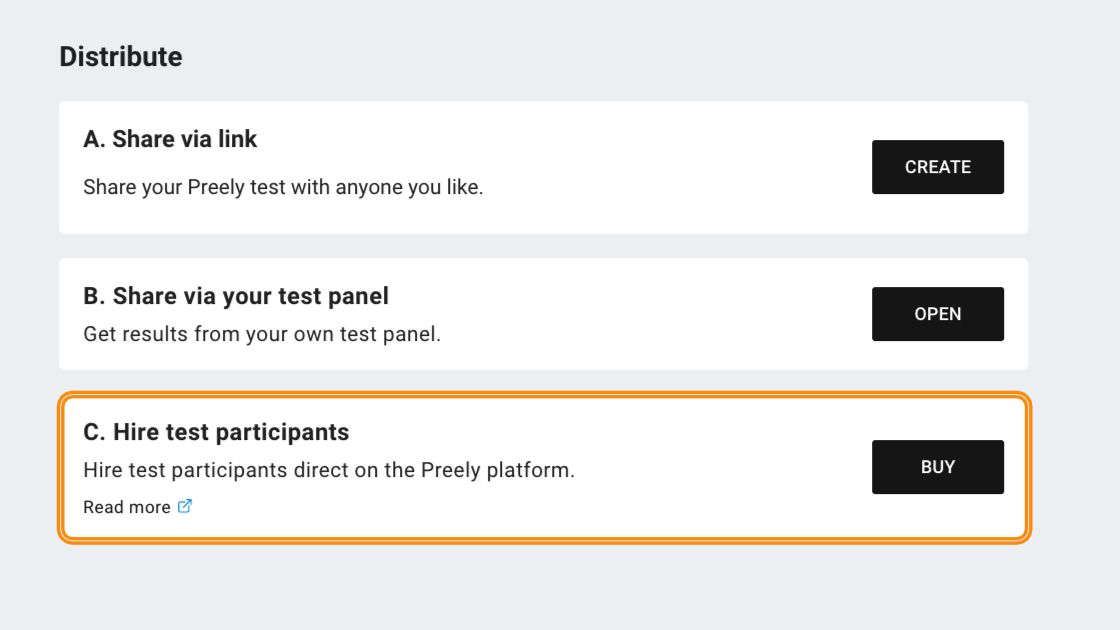Image resolution: width=1120 pixels, height=630 pixels.
Task: Click the word 'Preely' in Share via link description
Action: pyautogui.click(x=216, y=187)
